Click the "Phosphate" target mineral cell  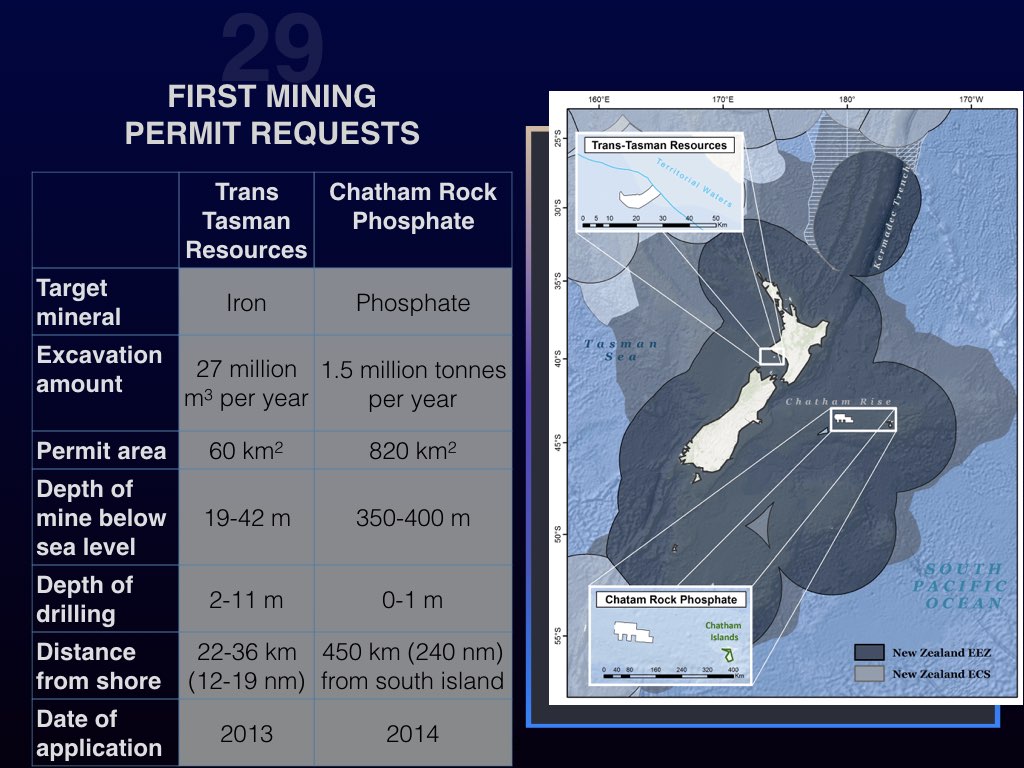(413, 302)
